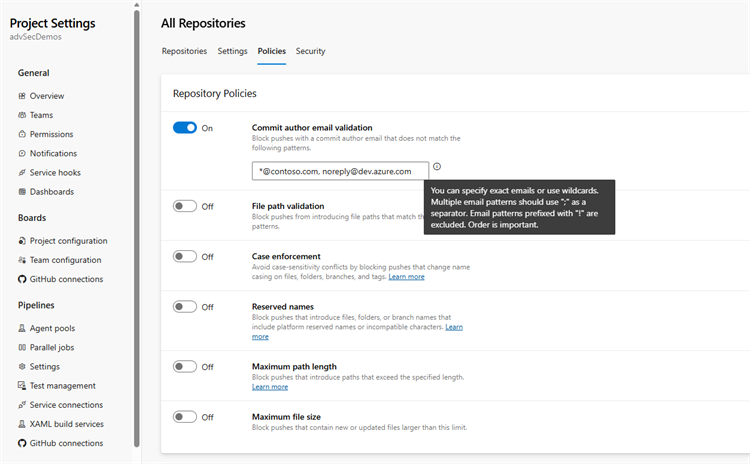Open Permissions page
The height and width of the screenshot is (464, 750).
(x=51, y=134)
